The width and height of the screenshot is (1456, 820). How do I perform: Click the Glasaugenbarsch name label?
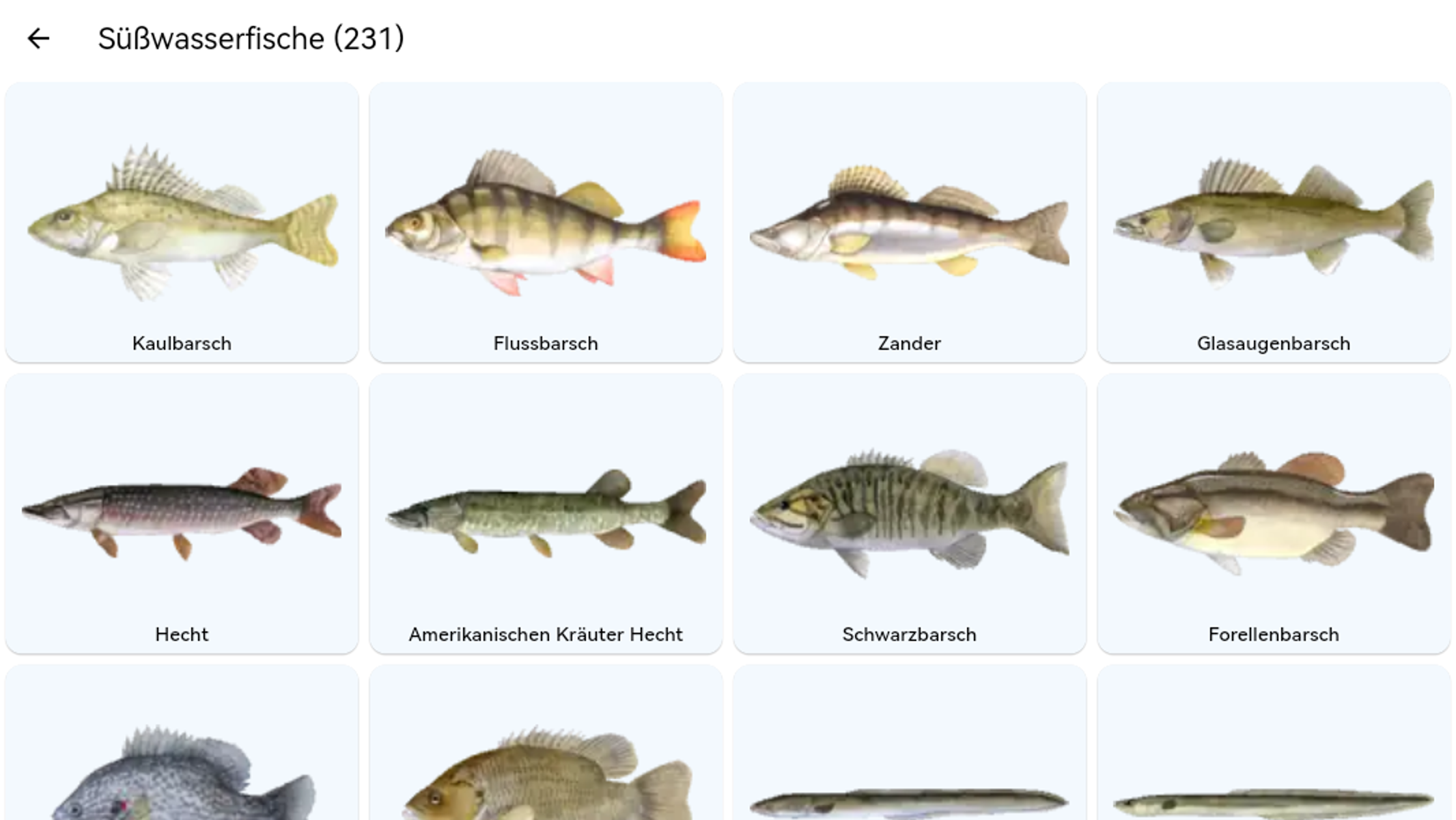tap(1274, 343)
